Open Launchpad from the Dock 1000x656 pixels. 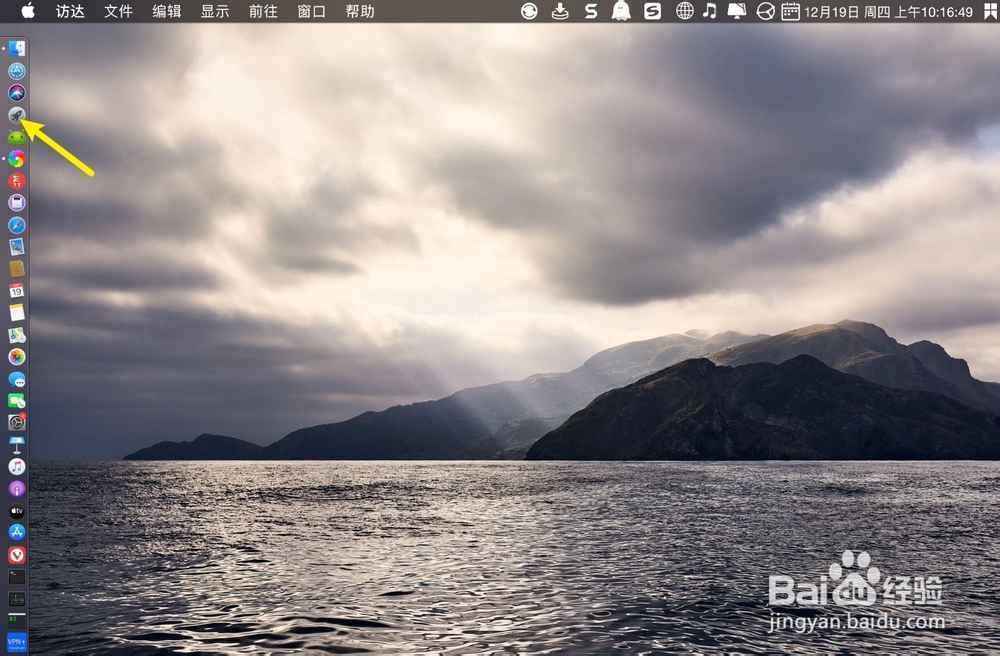tap(16, 113)
